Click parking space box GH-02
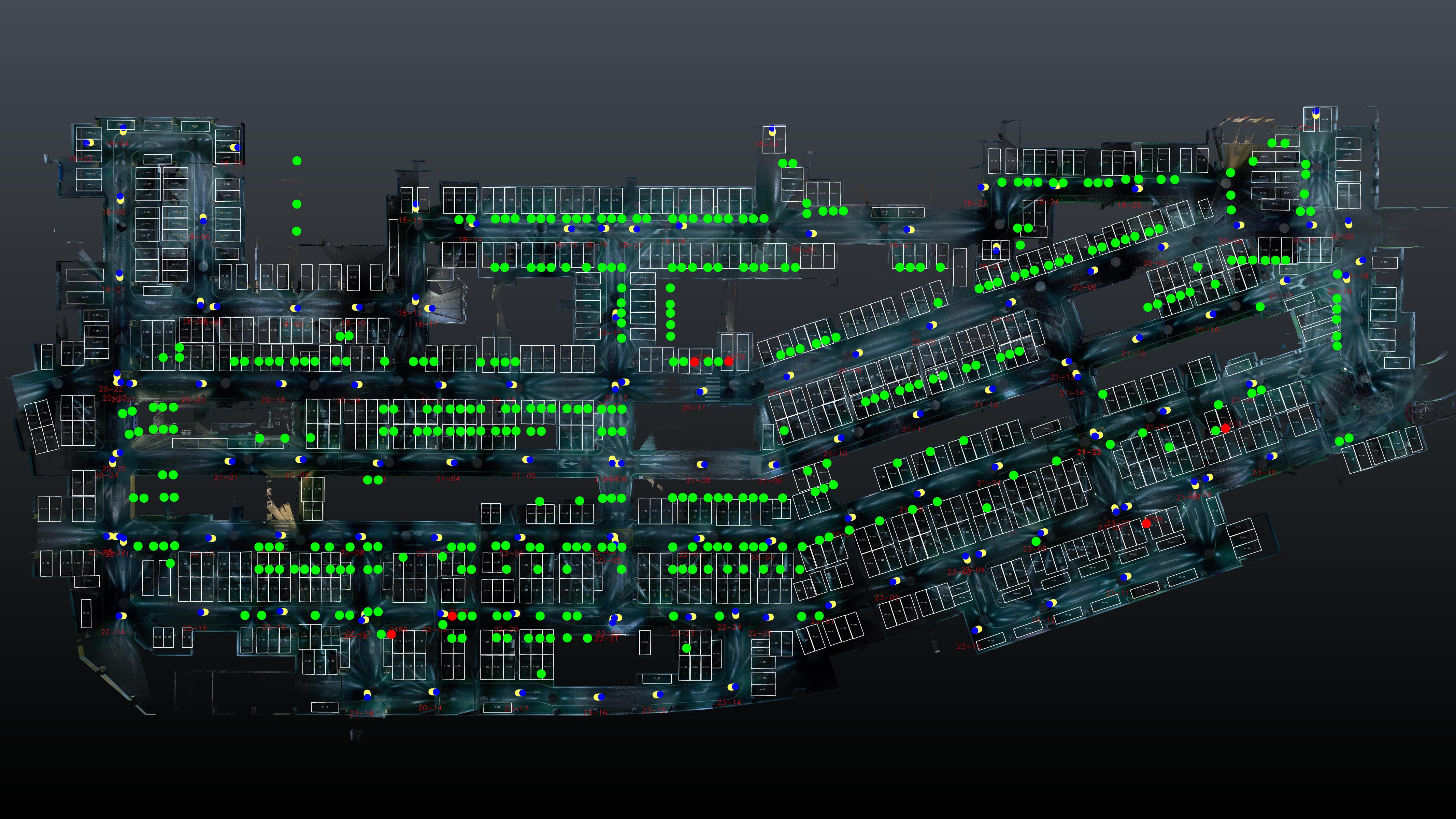Image resolution: width=1456 pixels, height=819 pixels. tap(85, 275)
